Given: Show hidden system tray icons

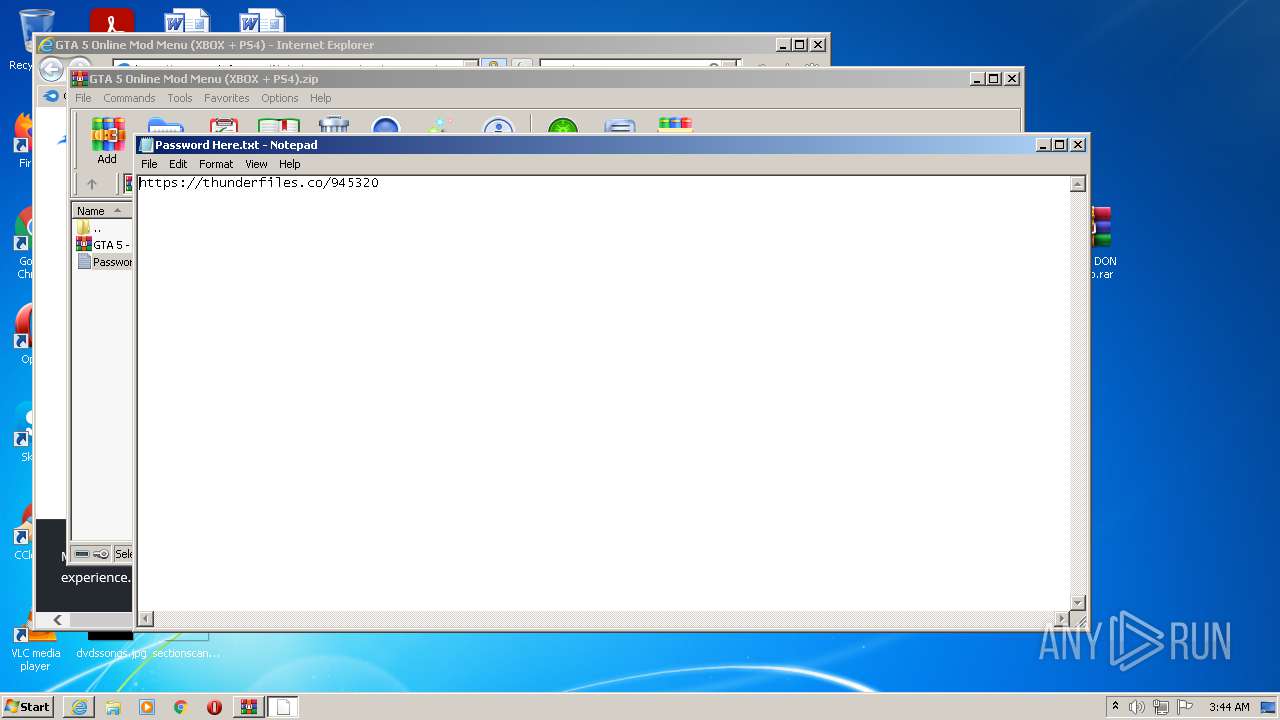Looking at the screenshot, I should (x=1115, y=707).
